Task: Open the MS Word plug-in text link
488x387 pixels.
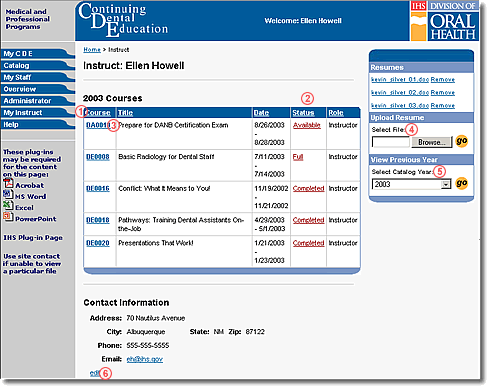Action: coord(31,197)
